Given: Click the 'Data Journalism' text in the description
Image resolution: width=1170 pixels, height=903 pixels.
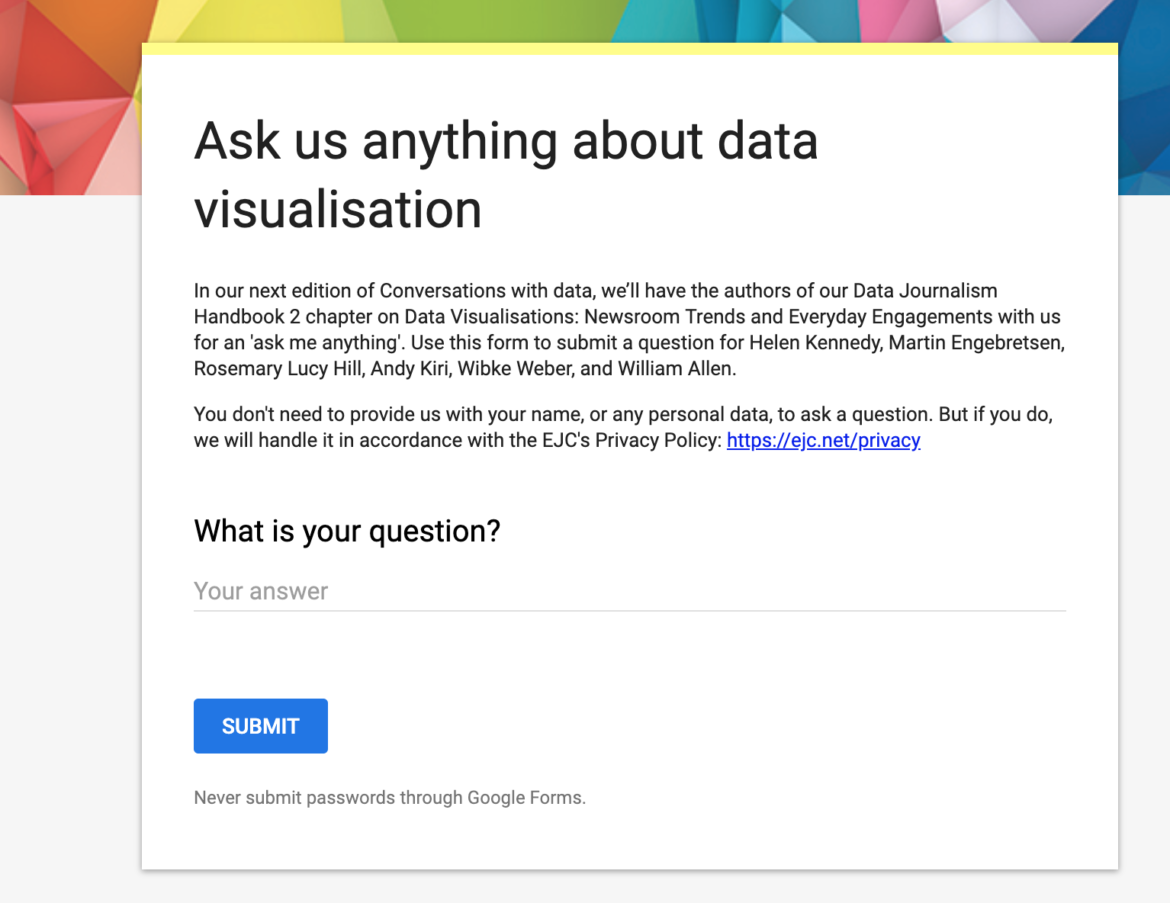Looking at the screenshot, I should pyautogui.click(x=925, y=290).
